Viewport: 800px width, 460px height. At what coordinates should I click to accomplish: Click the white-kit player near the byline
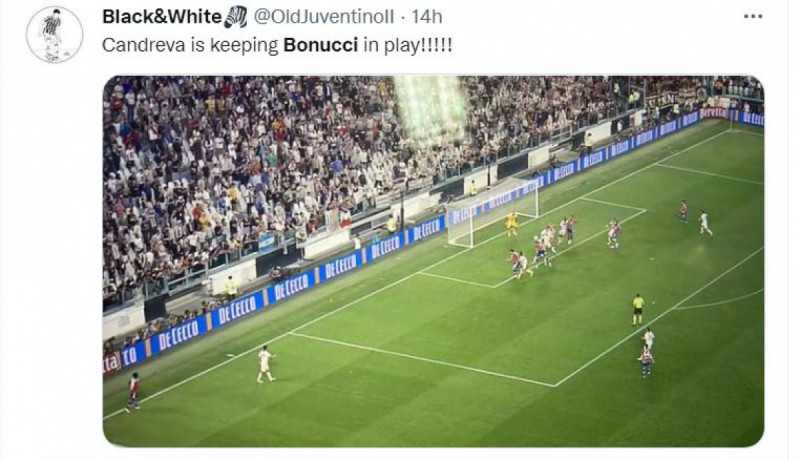pyautogui.click(x=265, y=364)
